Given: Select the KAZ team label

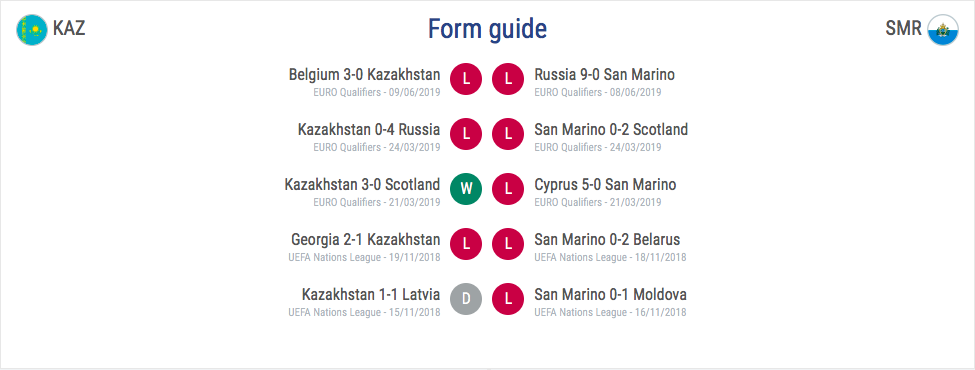Looking at the screenshot, I should (x=69, y=29).
